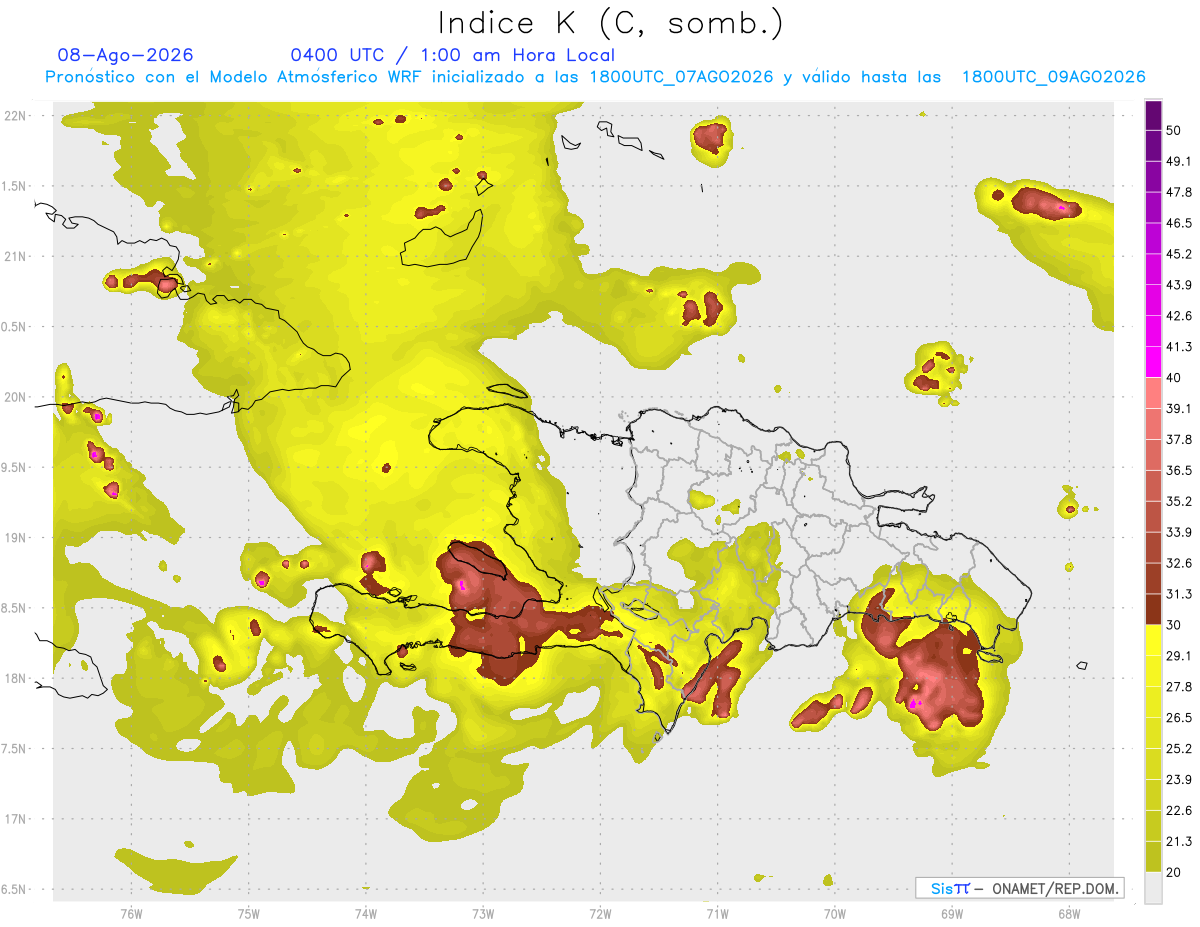This screenshot has height=927, width=1200.
Task: Click the '70W' longitude label
Action: pos(835,913)
